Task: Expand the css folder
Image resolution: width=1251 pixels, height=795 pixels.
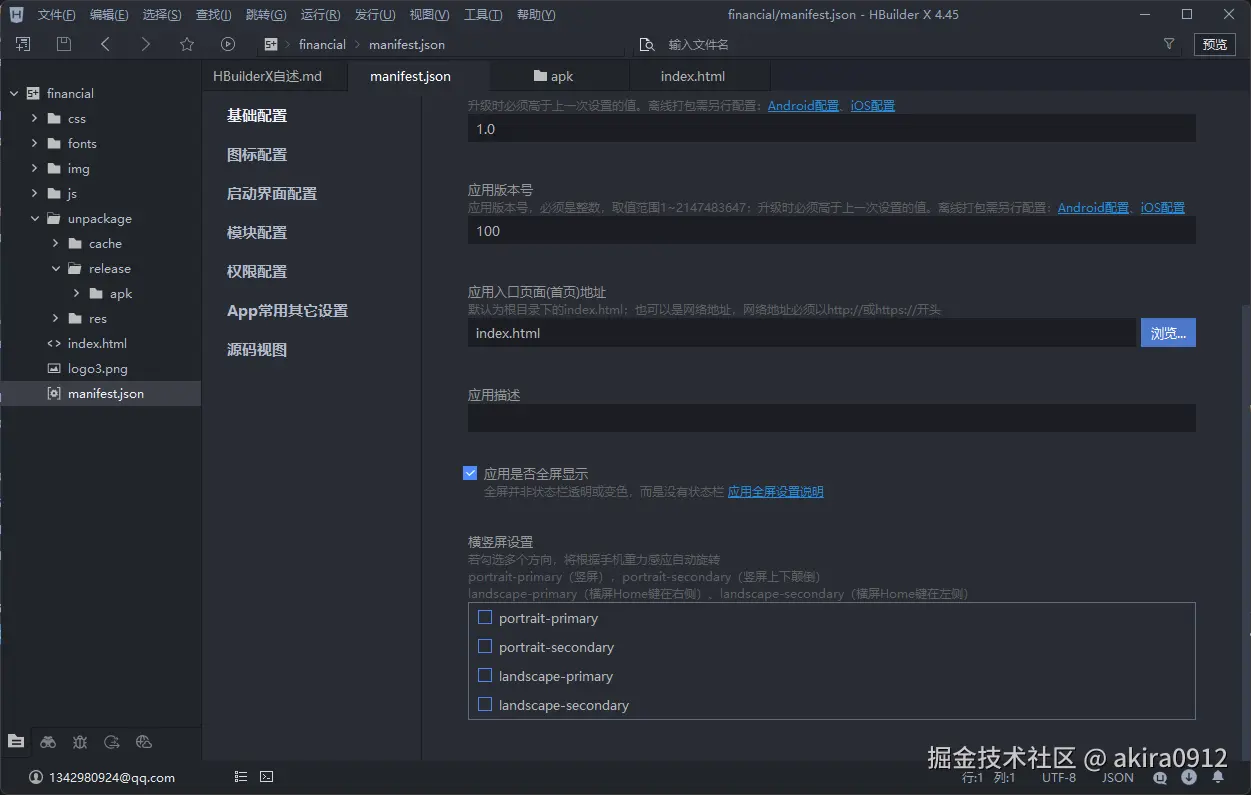Action: click(34, 118)
